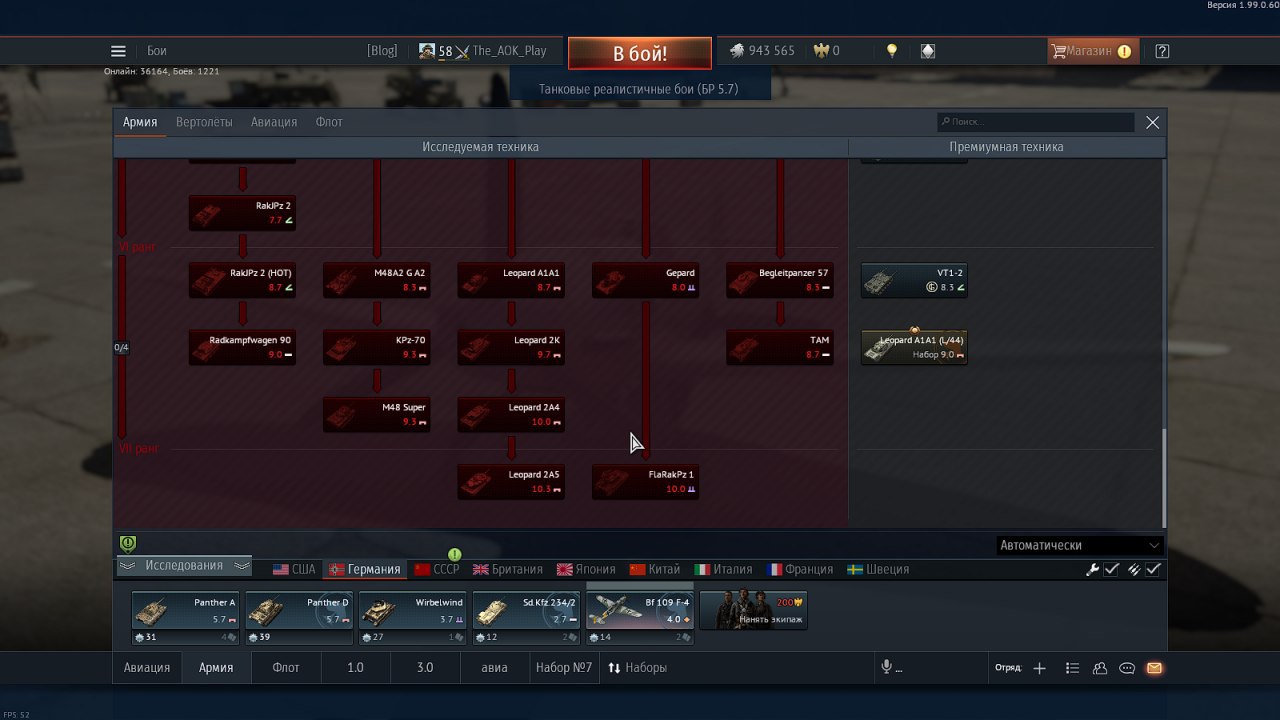The width and height of the screenshot is (1280, 720).
Task: Switch to the Флот research tab
Action: click(x=329, y=122)
